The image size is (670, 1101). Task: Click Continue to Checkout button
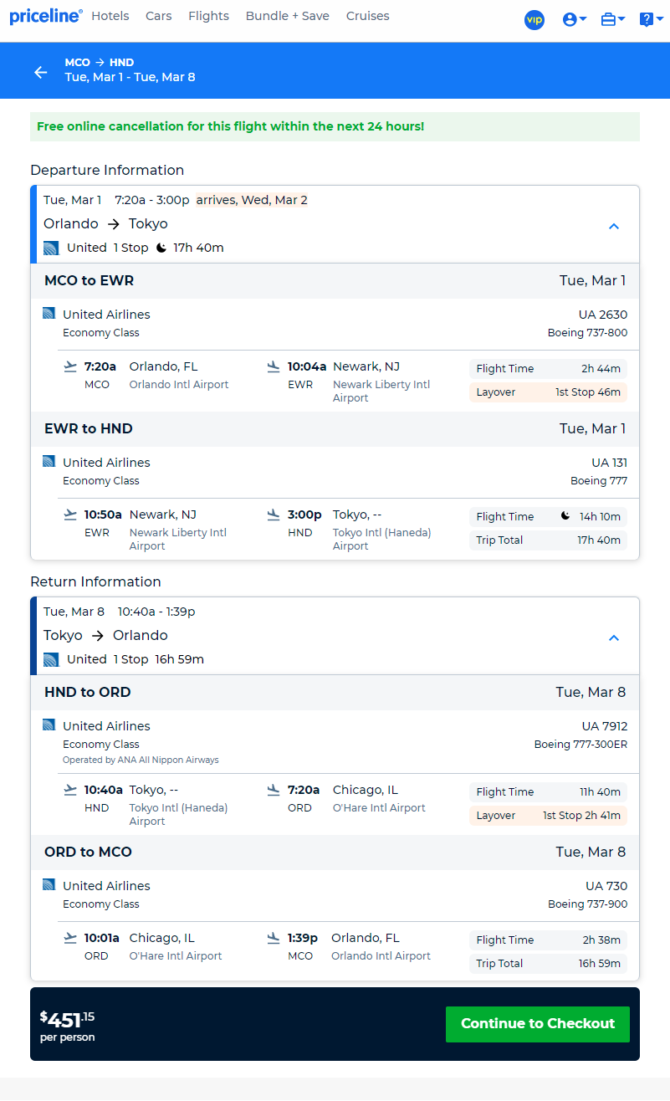pyautogui.click(x=537, y=1023)
